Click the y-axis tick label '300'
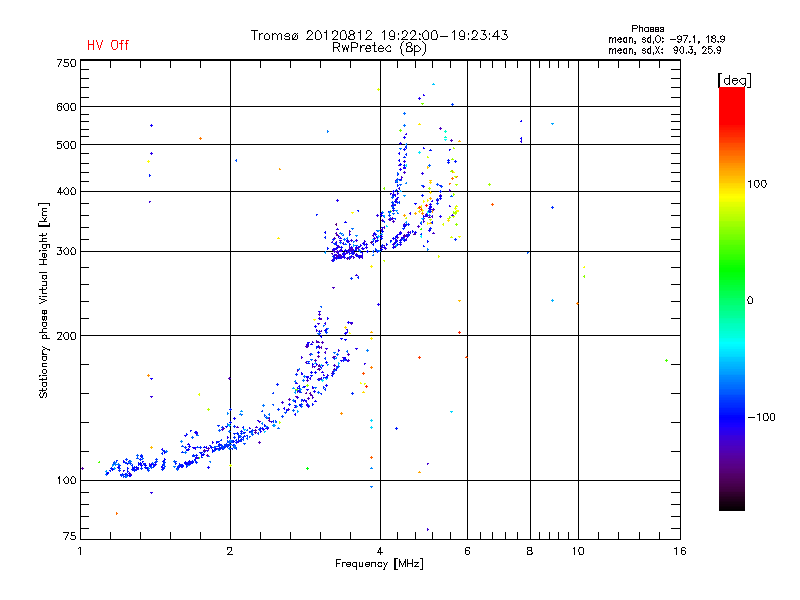 click(66, 252)
